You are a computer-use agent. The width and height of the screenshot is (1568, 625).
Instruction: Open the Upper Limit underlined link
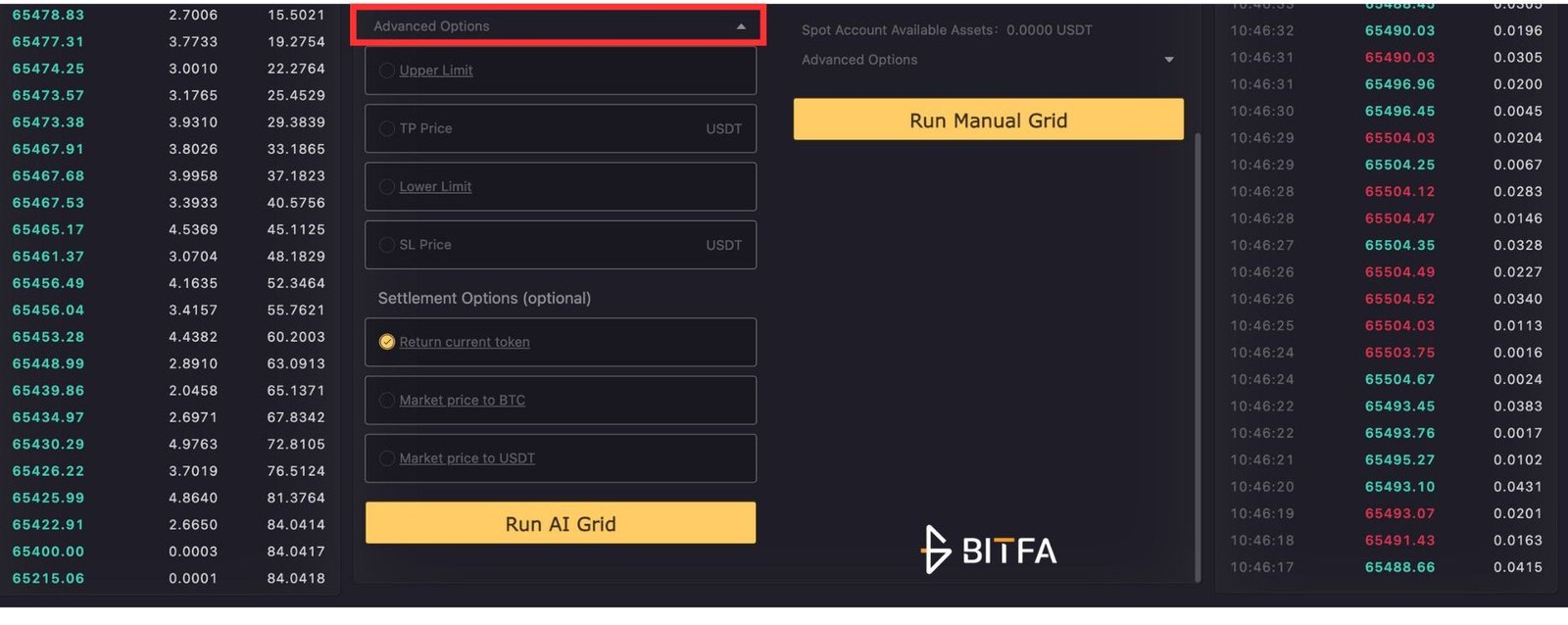pyautogui.click(x=436, y=71)
